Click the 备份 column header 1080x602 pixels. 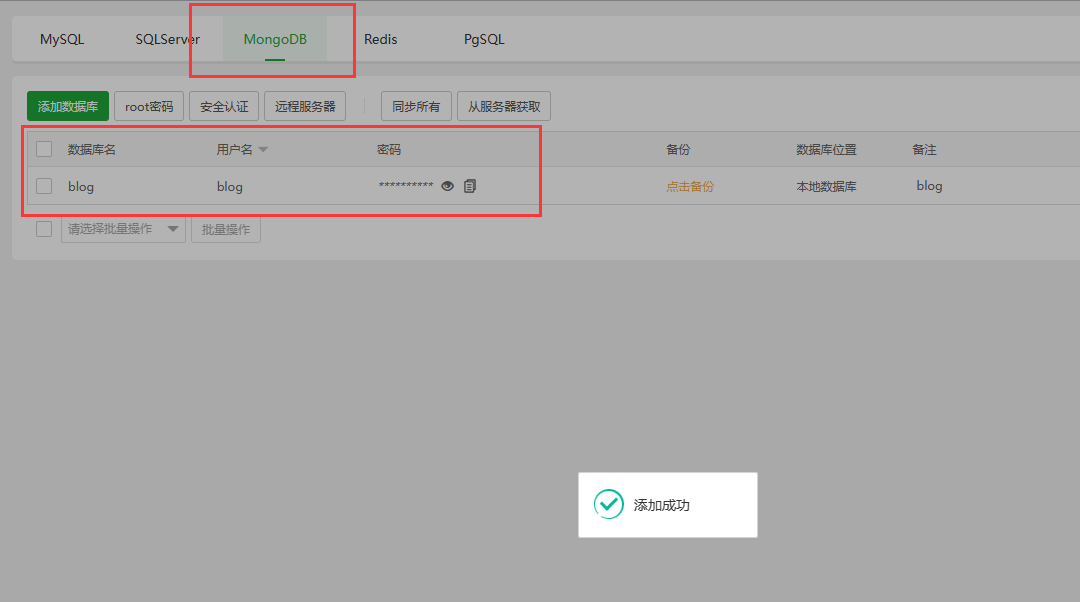[678, 149]
